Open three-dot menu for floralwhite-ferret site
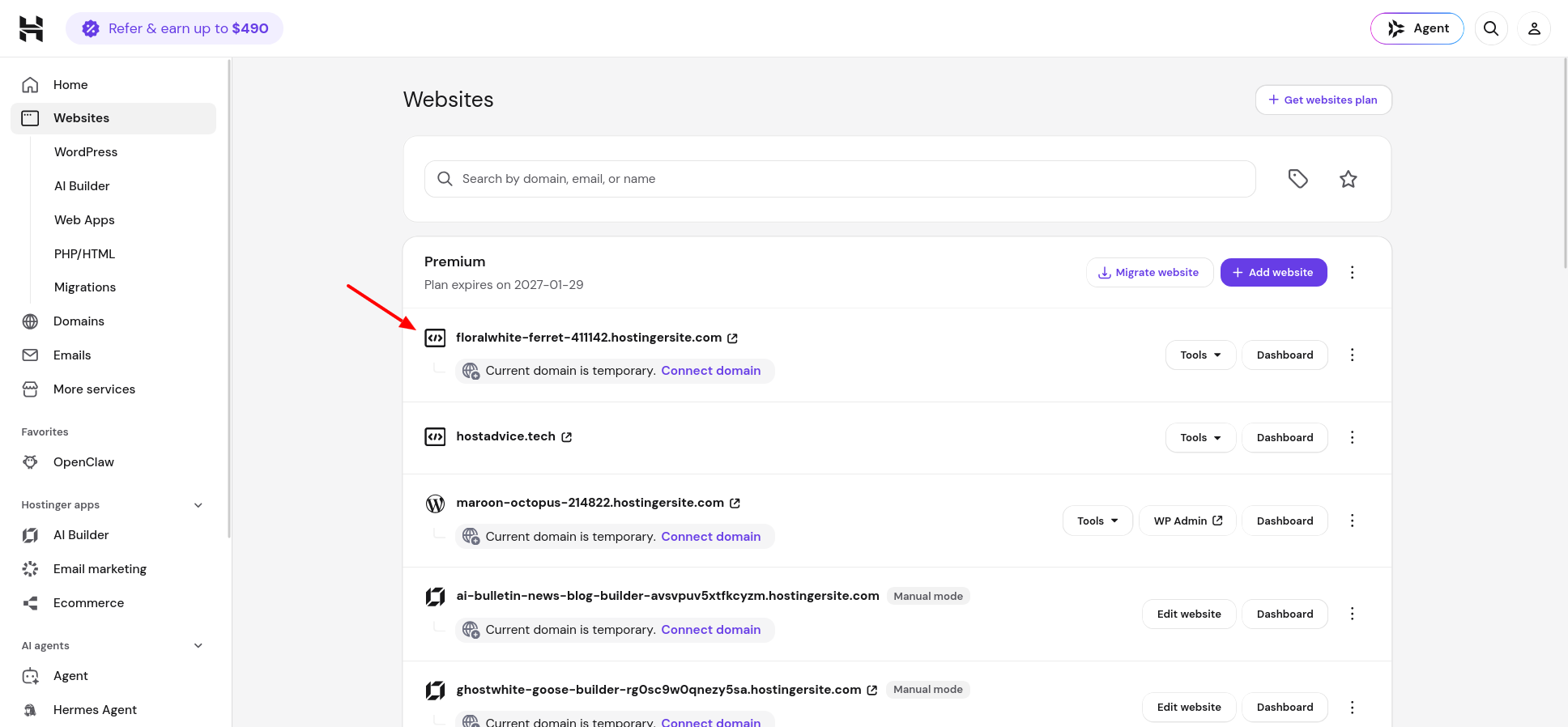 coord(1352,355)
